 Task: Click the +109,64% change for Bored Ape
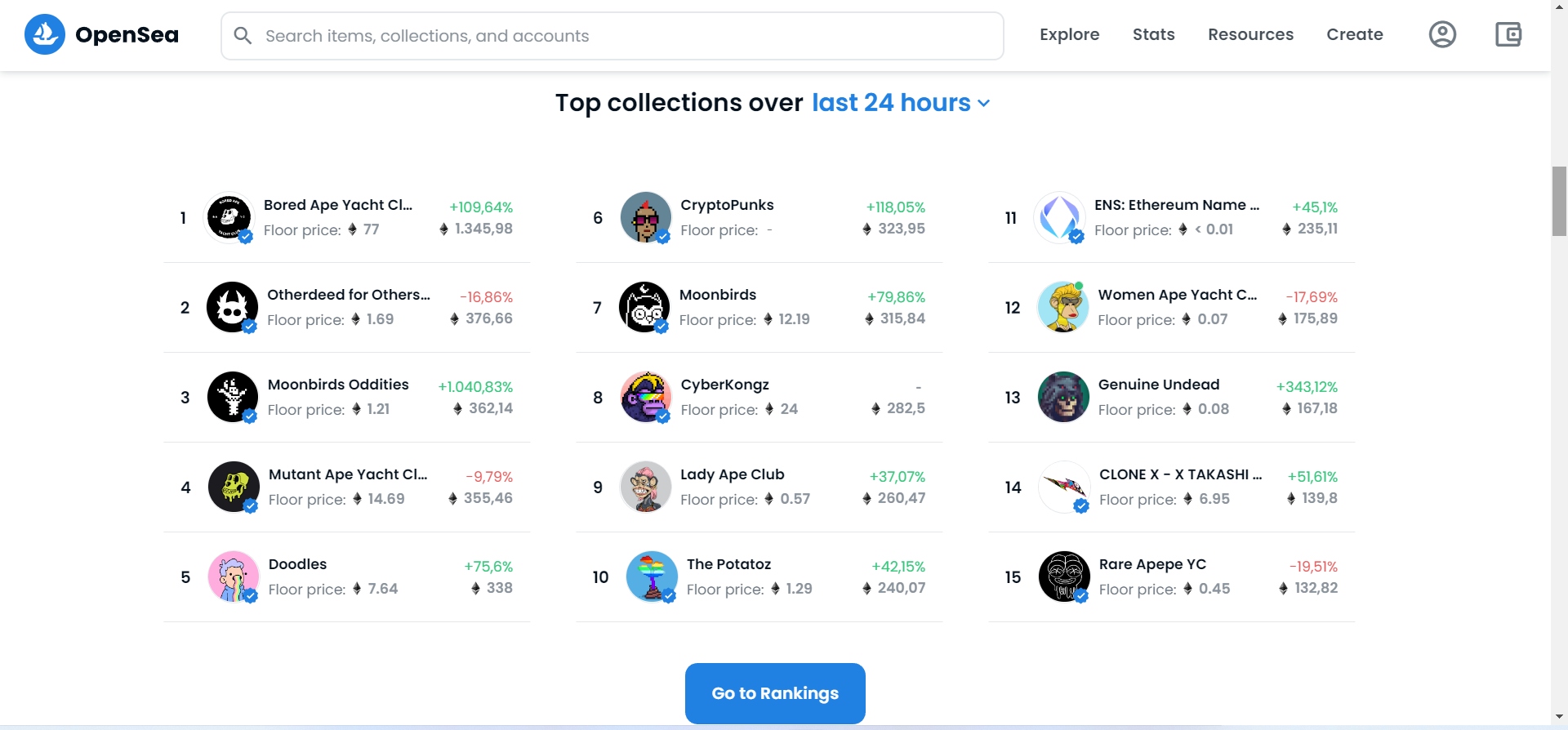[x=481, y=207]
